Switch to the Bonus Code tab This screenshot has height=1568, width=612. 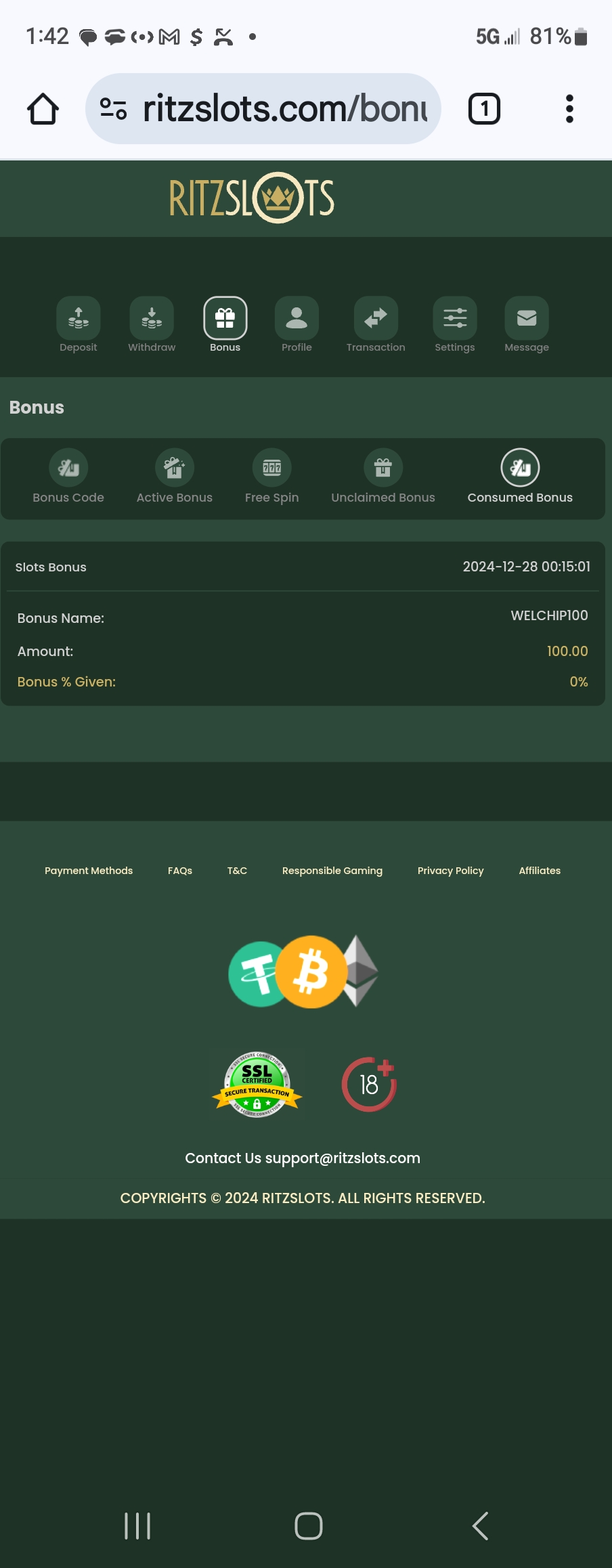(x=68, y=478)
